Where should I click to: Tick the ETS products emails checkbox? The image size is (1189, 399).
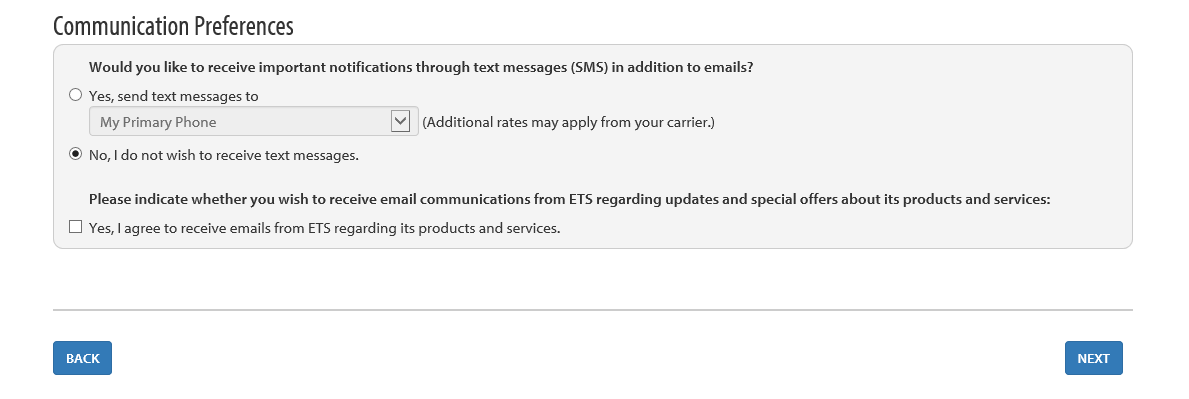75,227
